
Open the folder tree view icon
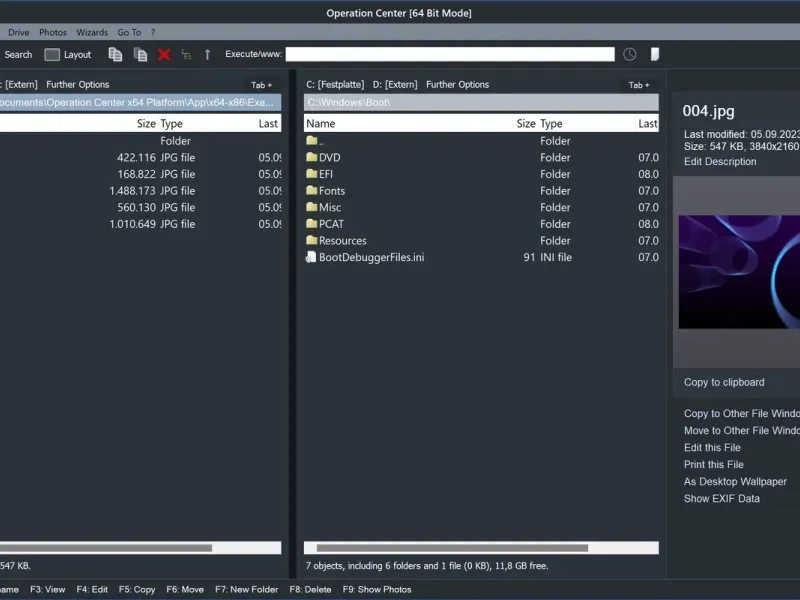pos(186,55)
